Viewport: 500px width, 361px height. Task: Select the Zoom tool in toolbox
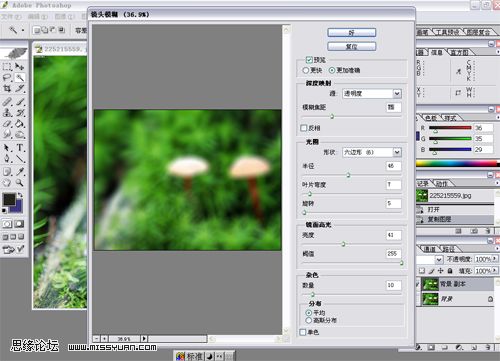20,183
